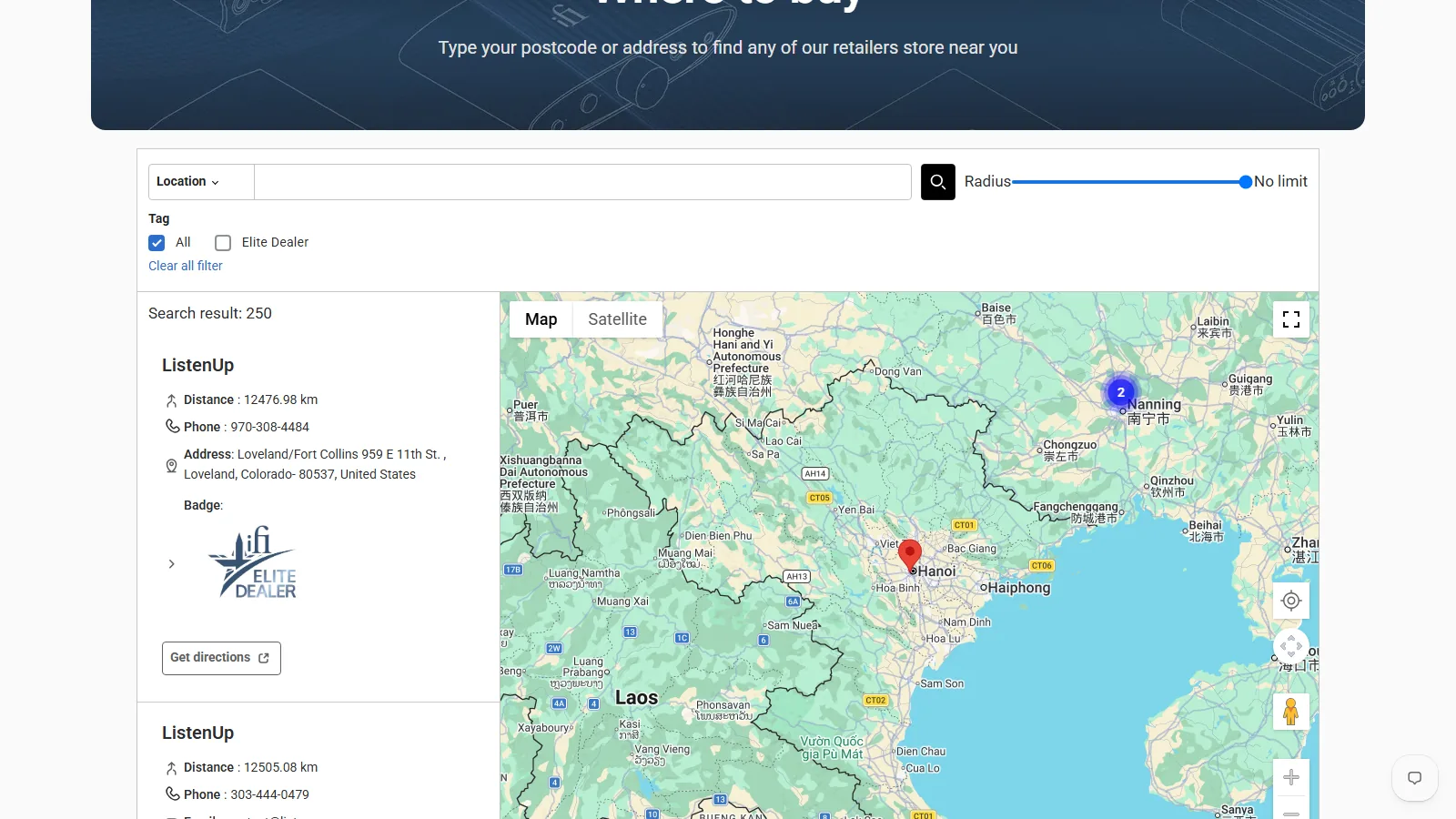Switch to the Map view tab
1456x819 pixels.
tap(541, 319)
